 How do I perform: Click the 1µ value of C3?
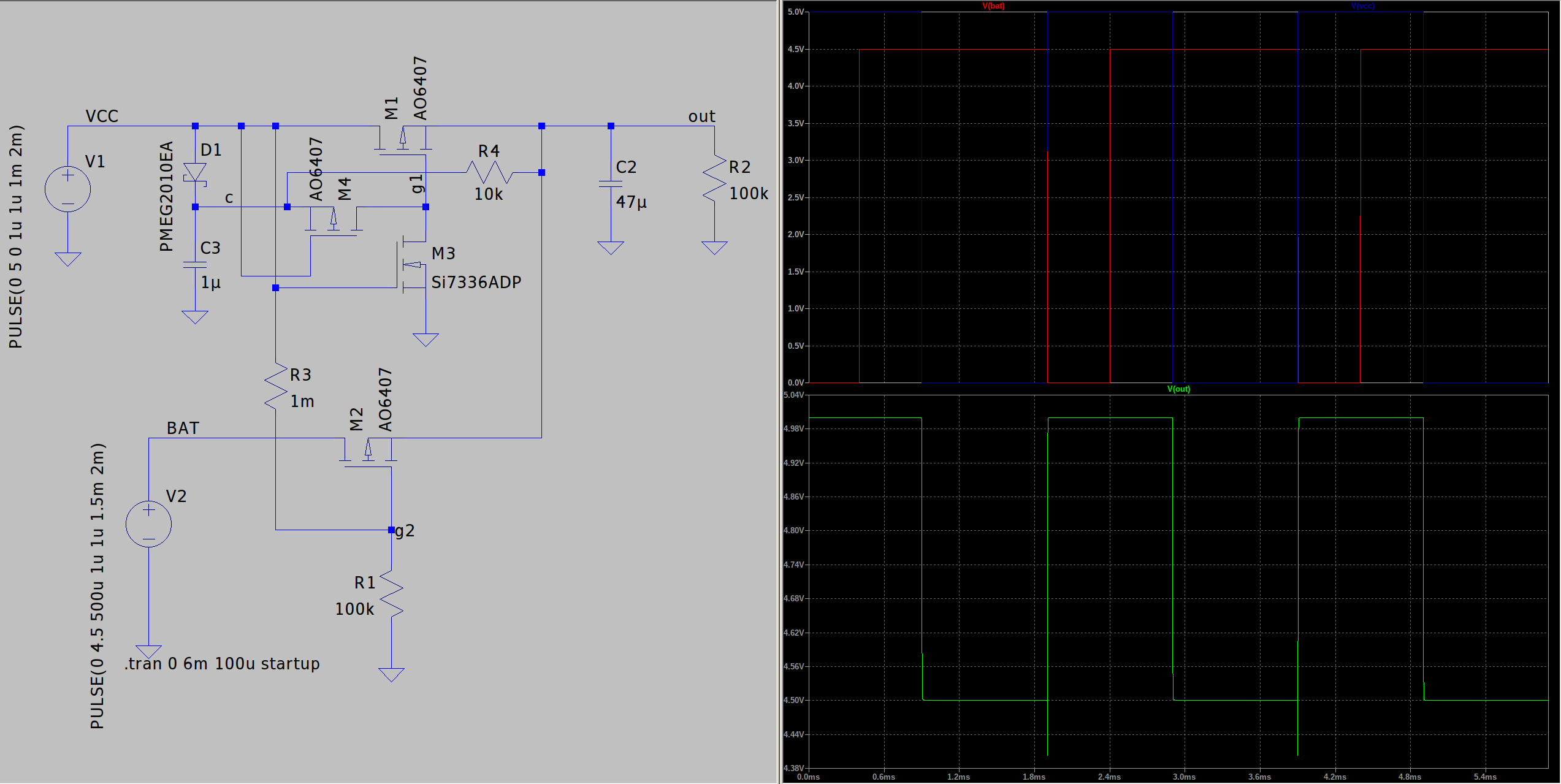(211, 283)
